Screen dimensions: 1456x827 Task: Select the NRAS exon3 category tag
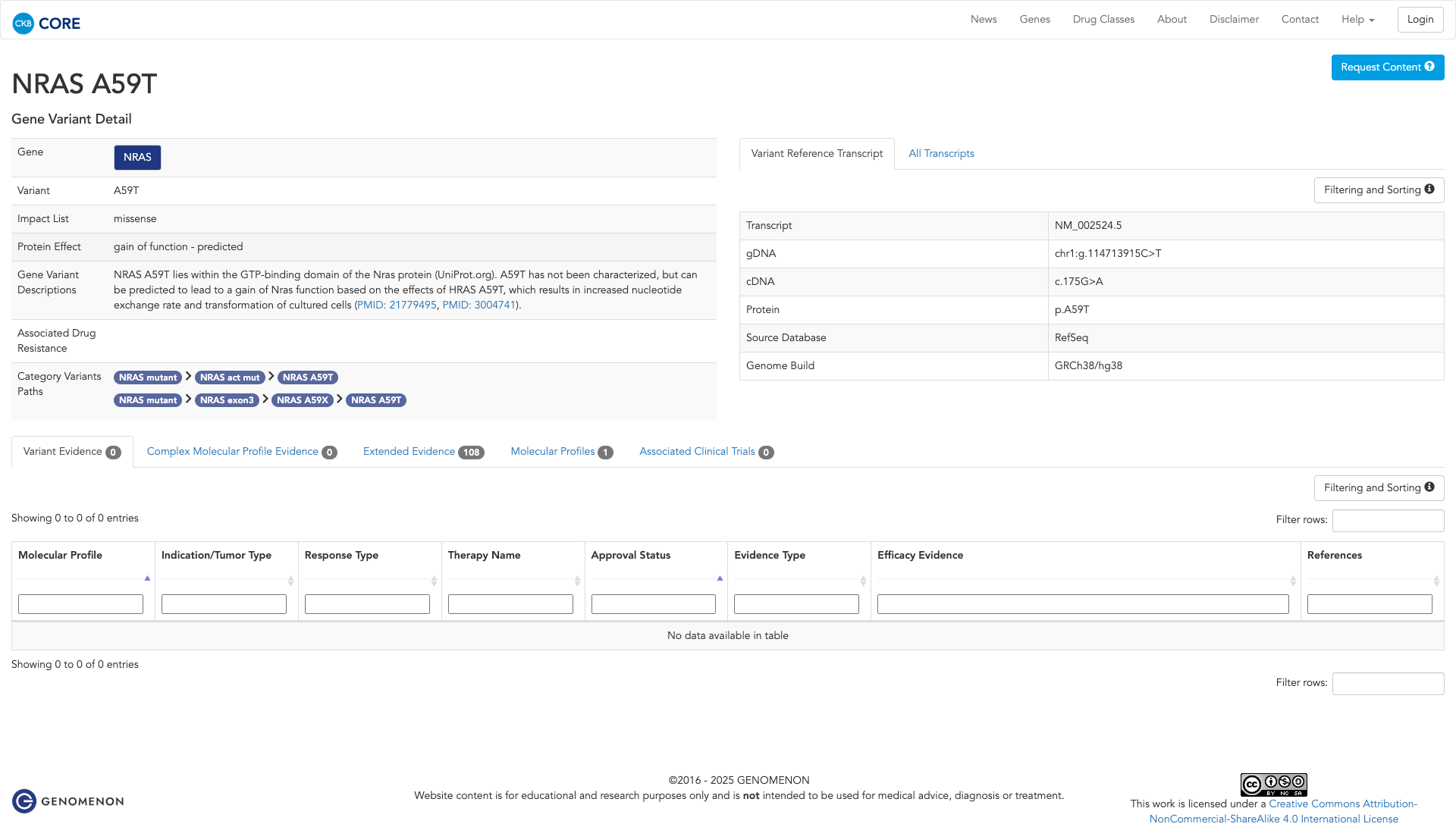[x=227, y=400]
